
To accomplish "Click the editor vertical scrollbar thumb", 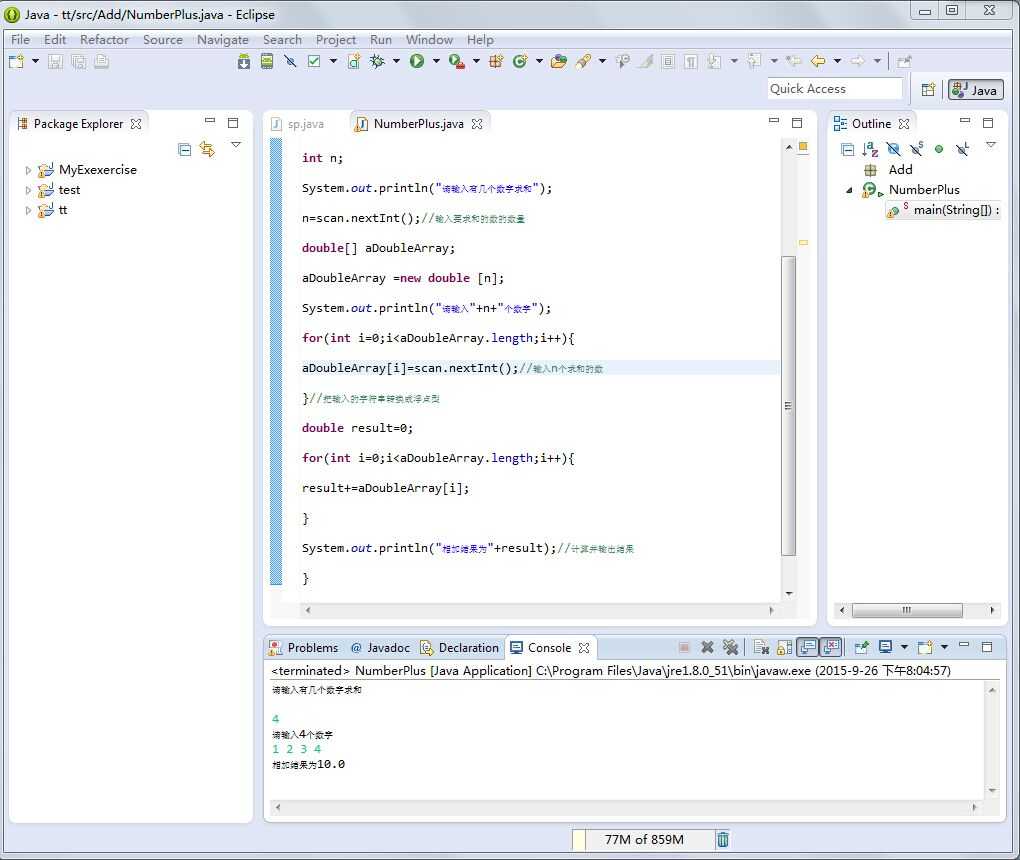I will 788,406.
